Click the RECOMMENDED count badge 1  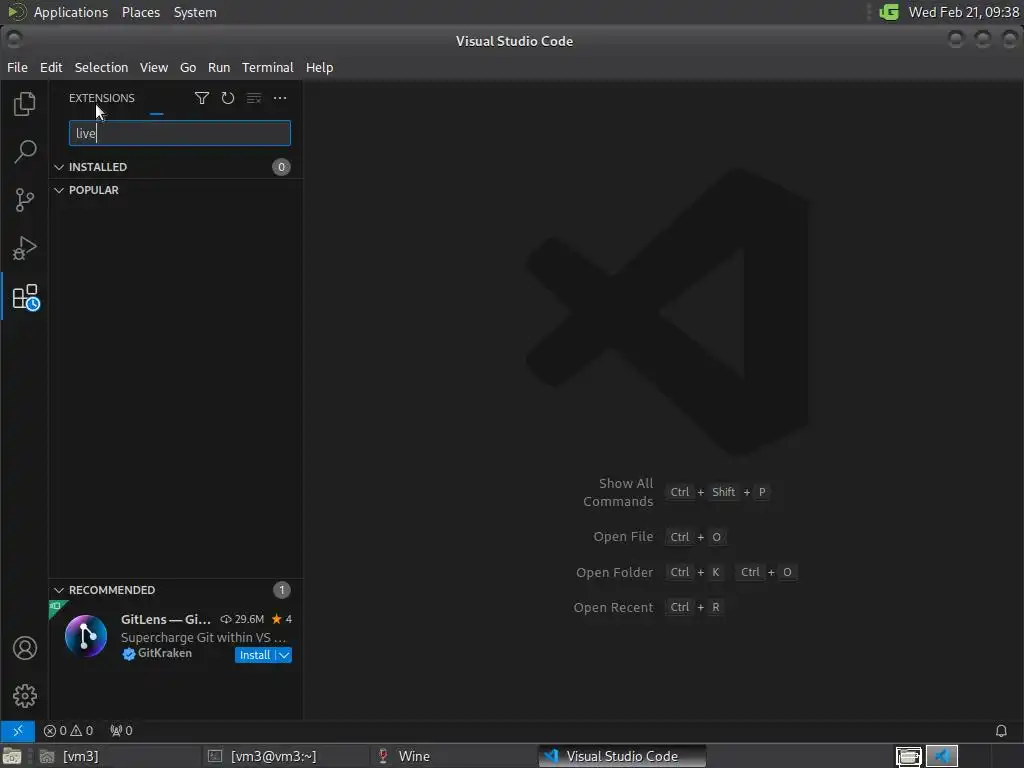281,590
